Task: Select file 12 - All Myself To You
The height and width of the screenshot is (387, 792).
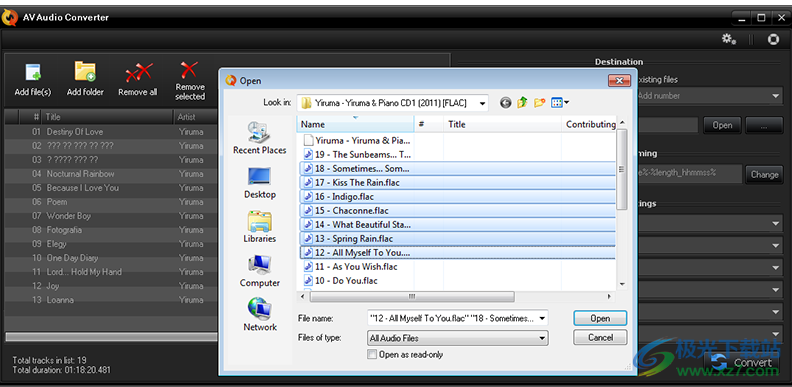Action: click(x=458, y=252)
